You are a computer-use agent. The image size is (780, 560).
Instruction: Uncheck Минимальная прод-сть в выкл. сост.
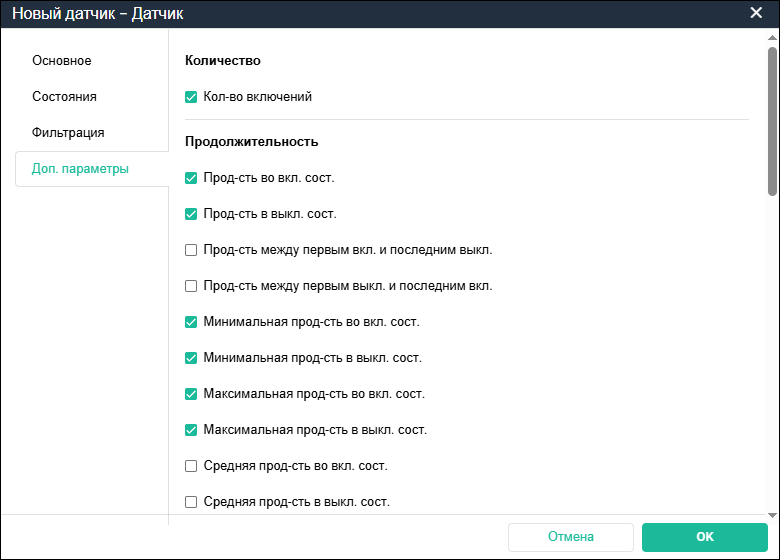coord(191,358)
